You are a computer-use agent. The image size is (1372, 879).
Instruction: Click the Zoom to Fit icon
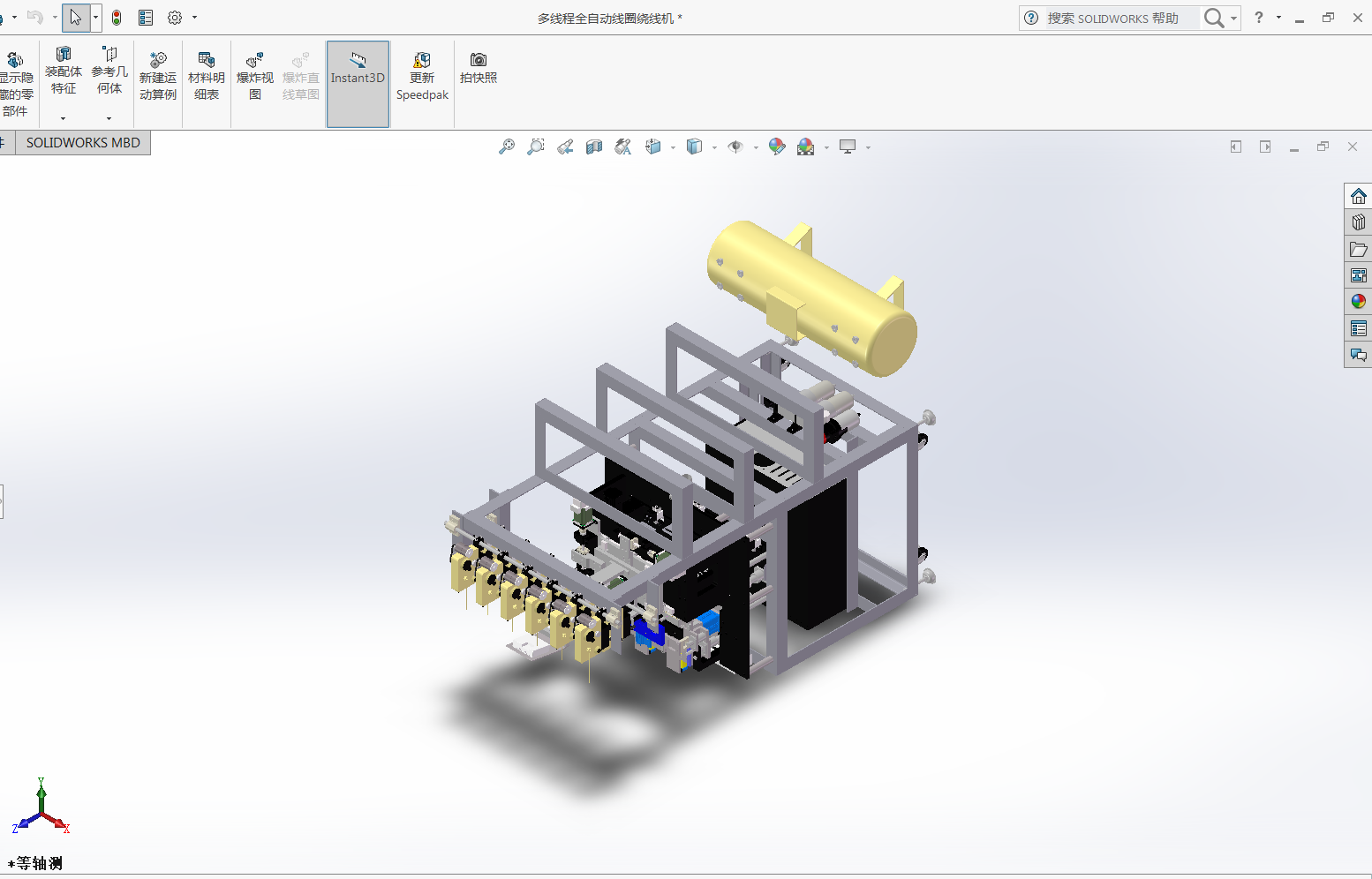[x=507, y=146]
